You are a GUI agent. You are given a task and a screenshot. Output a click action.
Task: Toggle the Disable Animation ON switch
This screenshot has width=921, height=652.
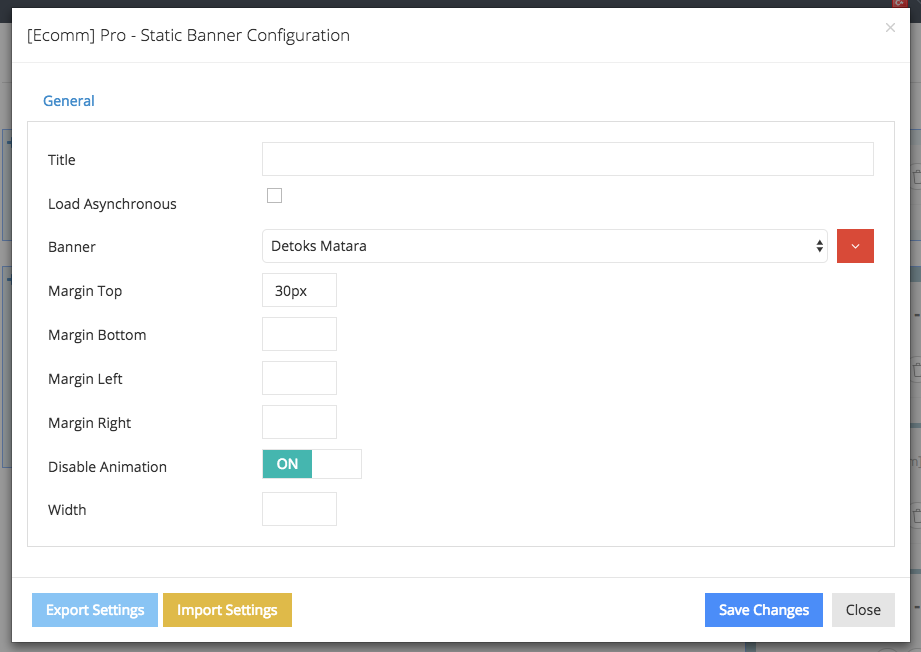(312, 464)
